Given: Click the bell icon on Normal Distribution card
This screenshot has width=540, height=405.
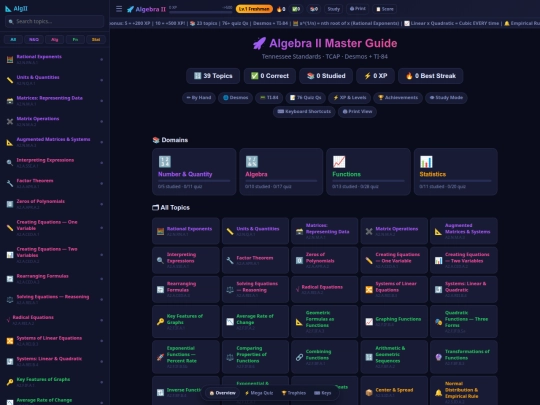Looking at the screenshot, I should click(438, 393).
